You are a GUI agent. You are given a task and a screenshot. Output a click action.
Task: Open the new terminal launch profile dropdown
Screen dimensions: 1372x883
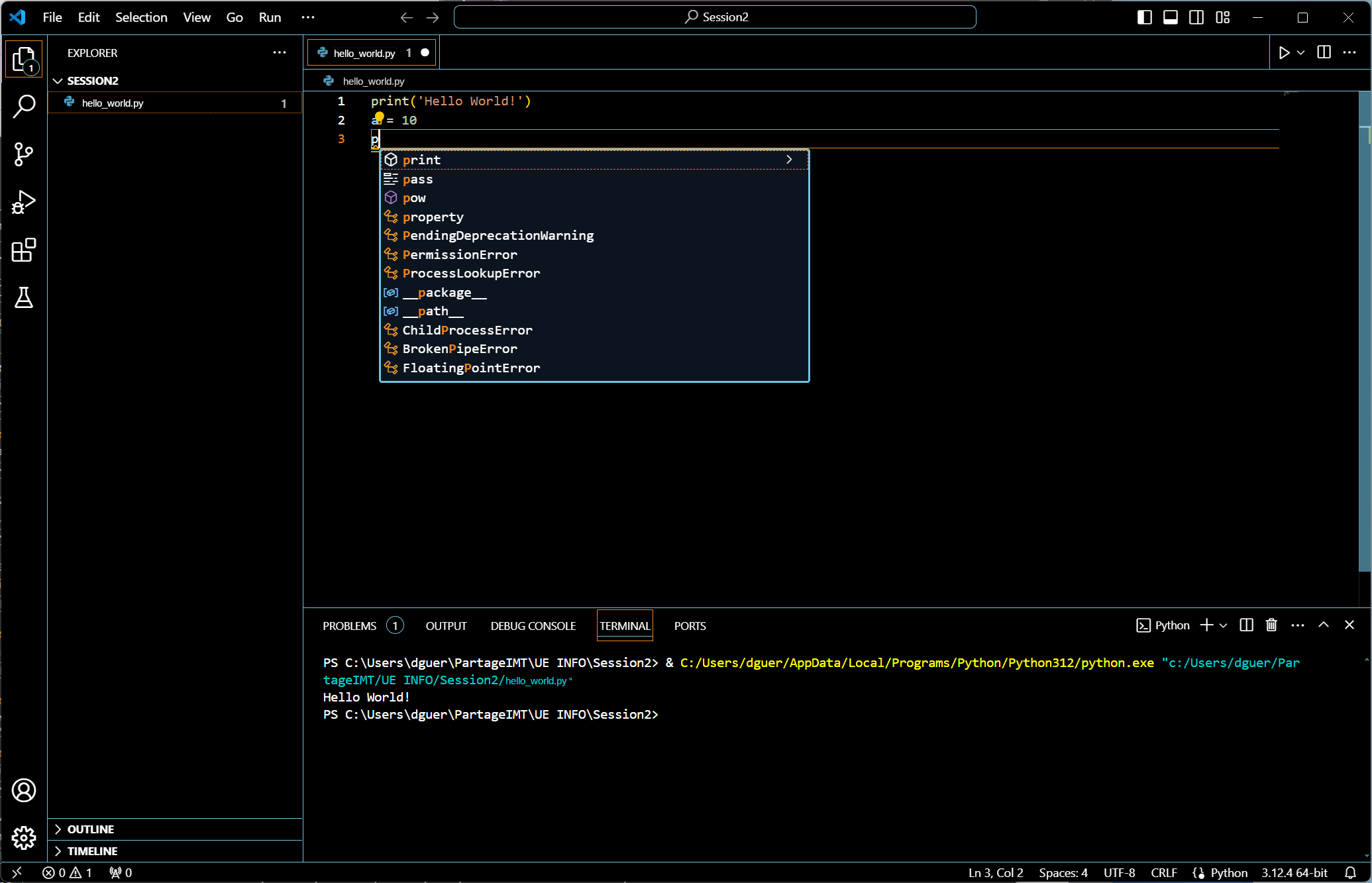1224,625
